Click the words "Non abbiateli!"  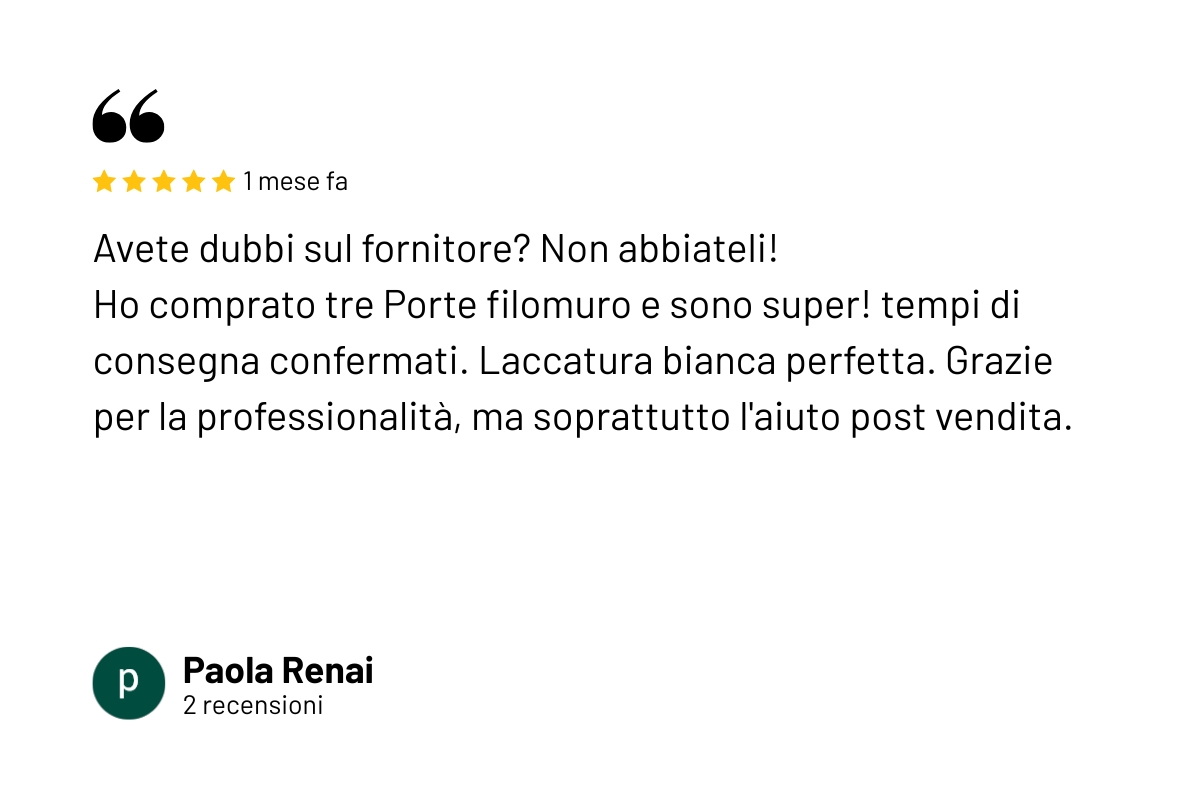coord(658,249)
